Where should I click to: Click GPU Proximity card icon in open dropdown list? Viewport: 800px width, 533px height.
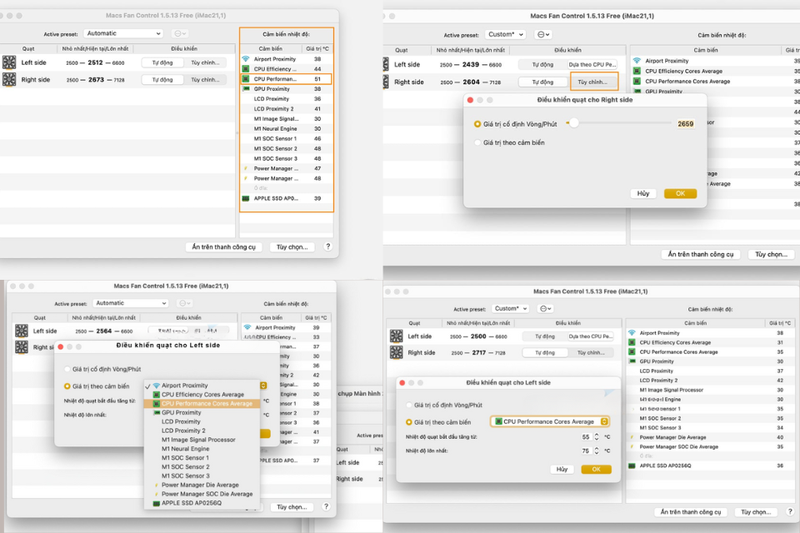click(x=156, y=413)
